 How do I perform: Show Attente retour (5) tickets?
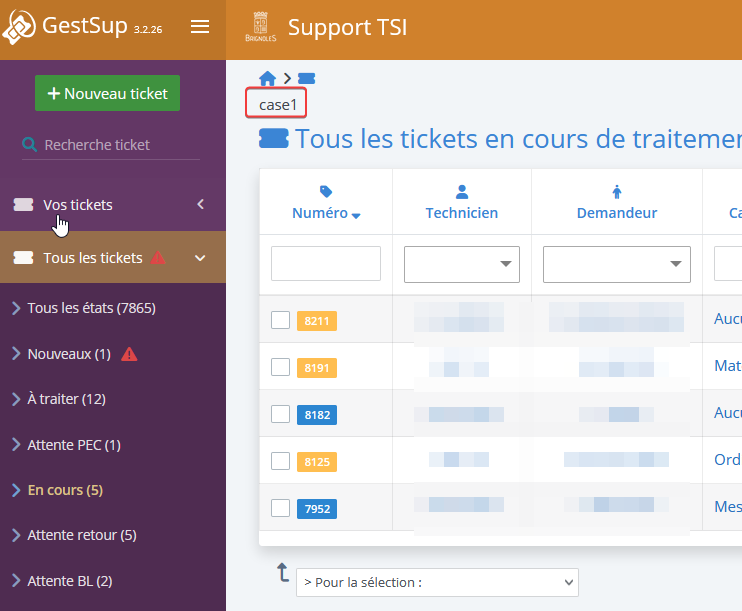pyautogui.click(x=82, y=535)
